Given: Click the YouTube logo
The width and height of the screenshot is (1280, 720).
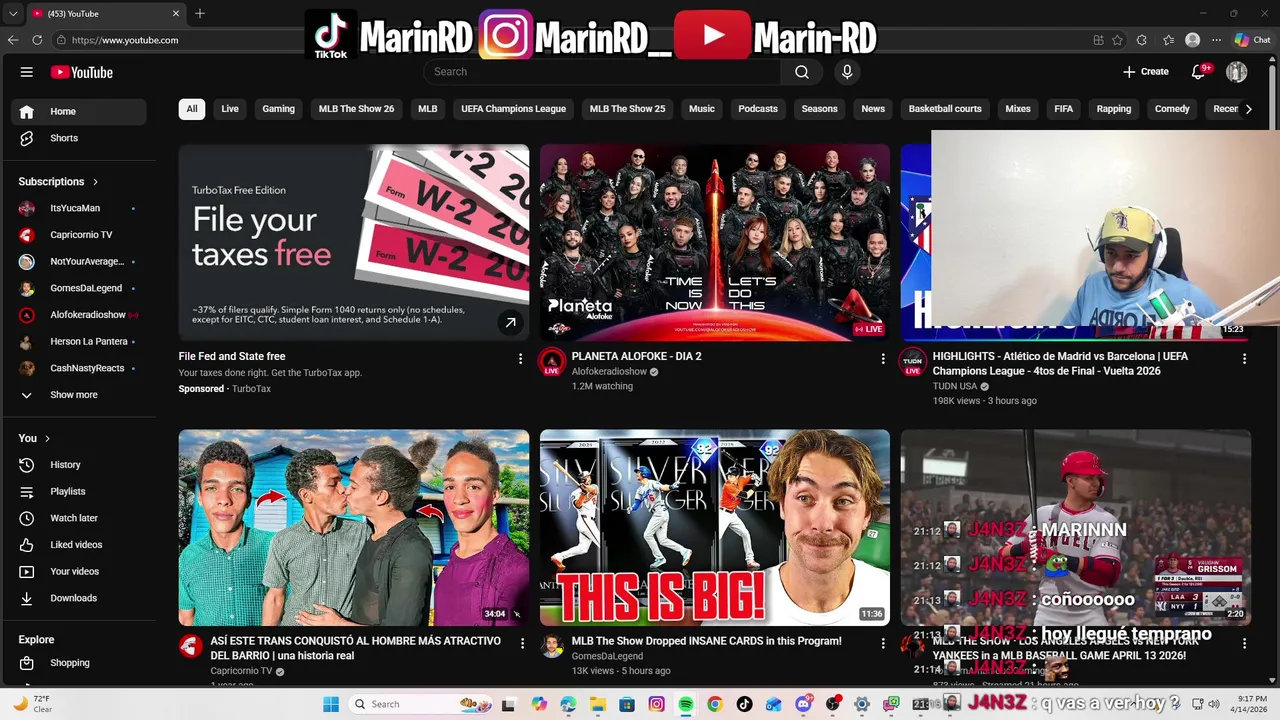Looking at the screenshot, I should click(x=82, y=72).
